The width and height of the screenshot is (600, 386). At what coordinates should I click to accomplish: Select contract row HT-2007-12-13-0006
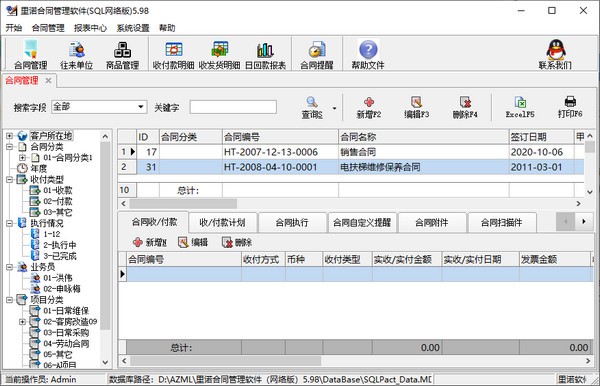click(350, 152)
